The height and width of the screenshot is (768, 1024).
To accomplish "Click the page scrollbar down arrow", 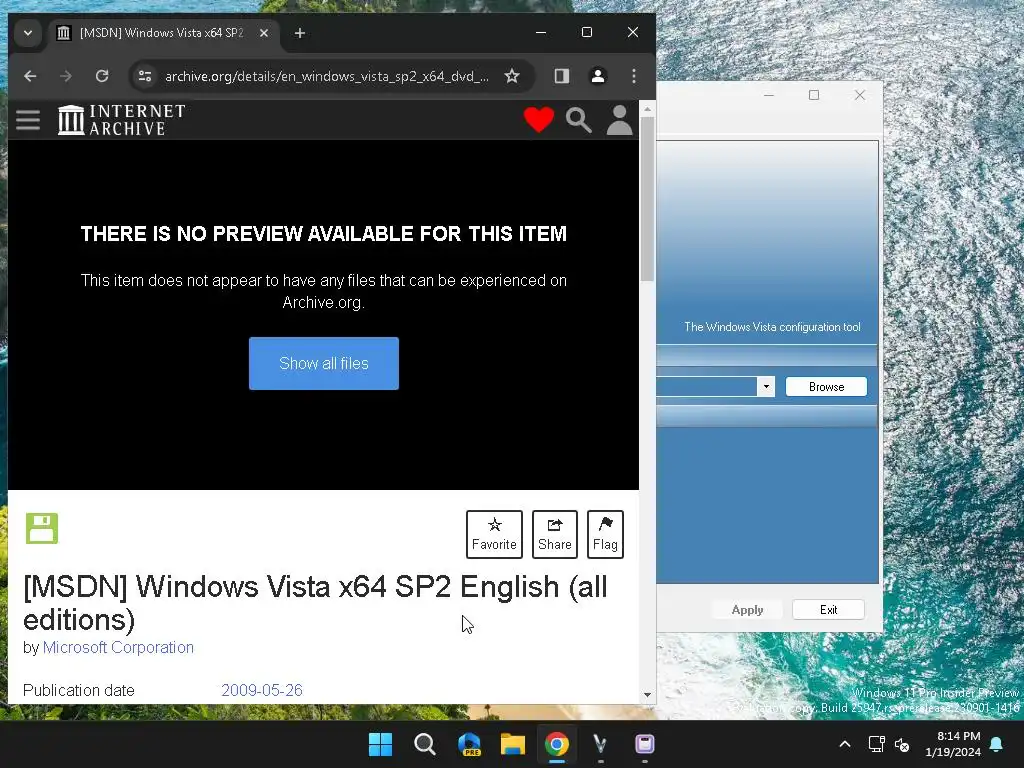I will click(647, 695).
